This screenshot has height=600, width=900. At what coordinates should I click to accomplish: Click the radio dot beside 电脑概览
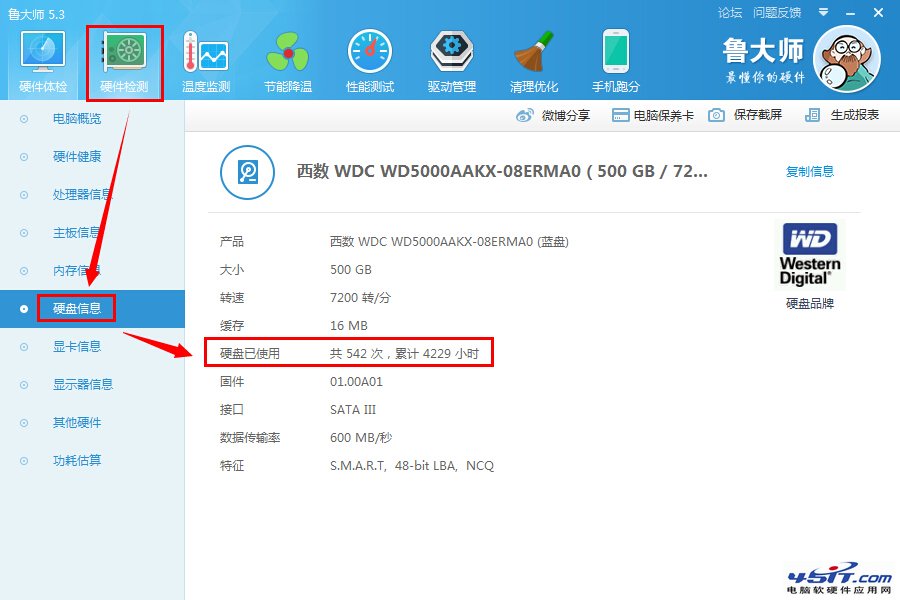pyautogui.click(x=24, y=119)
